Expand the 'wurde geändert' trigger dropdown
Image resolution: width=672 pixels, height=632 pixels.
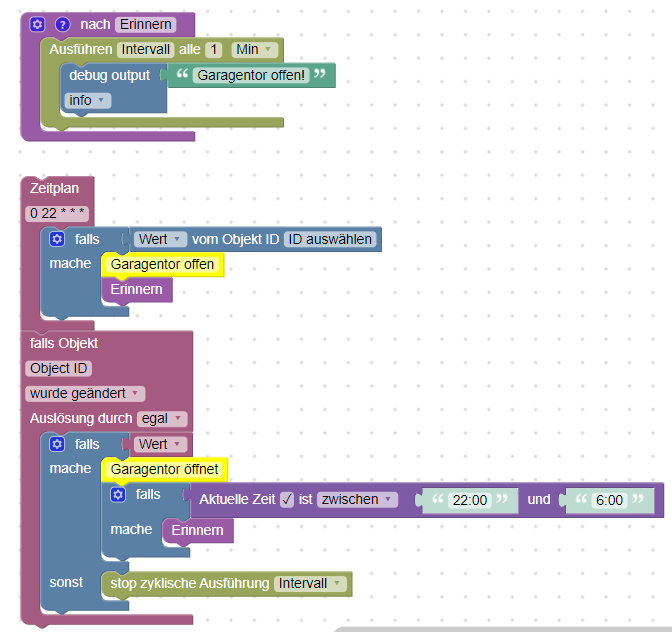85,393
